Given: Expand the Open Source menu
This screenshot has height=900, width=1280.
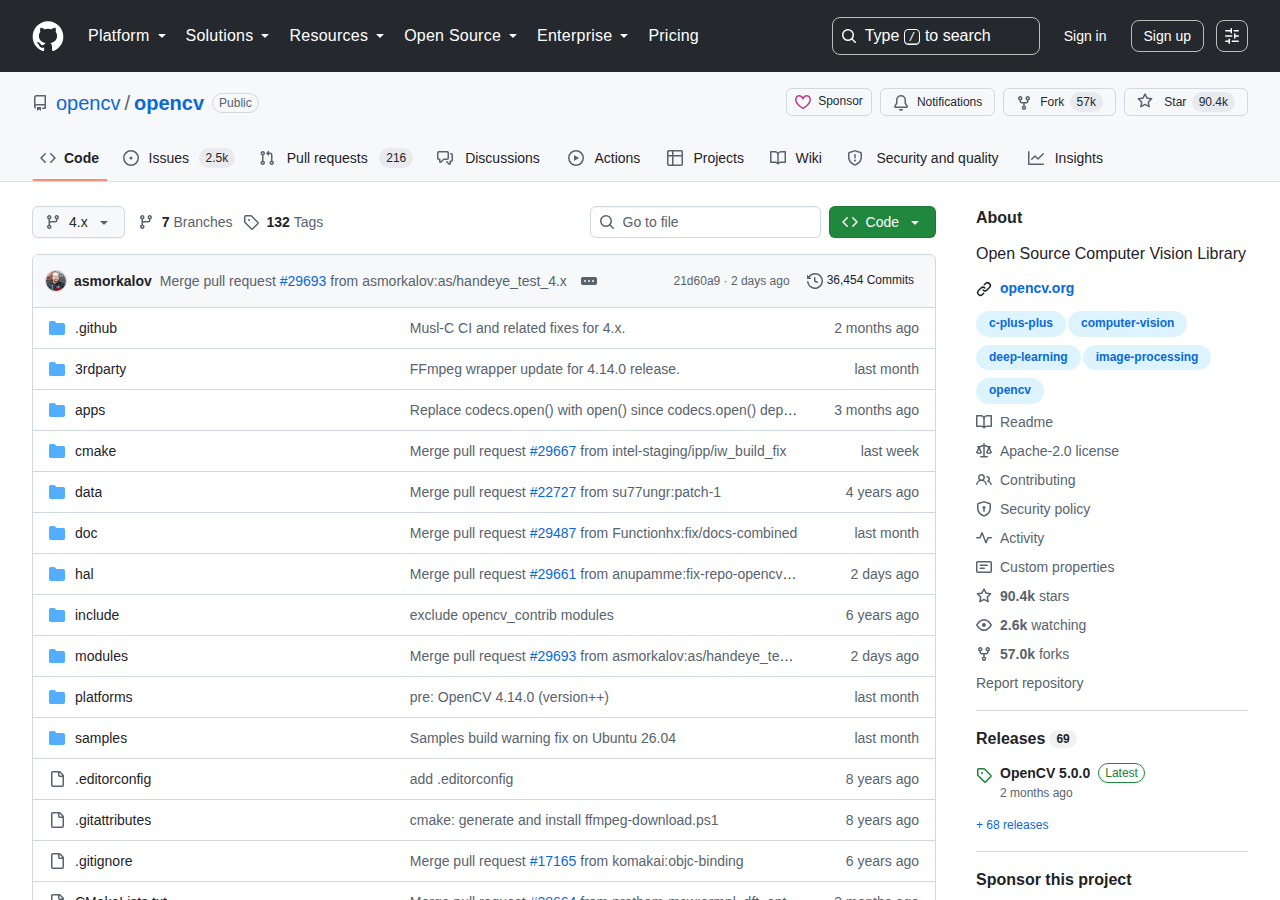Looking at the screenshot, I should pyautogui.click(x=461, y=36).
